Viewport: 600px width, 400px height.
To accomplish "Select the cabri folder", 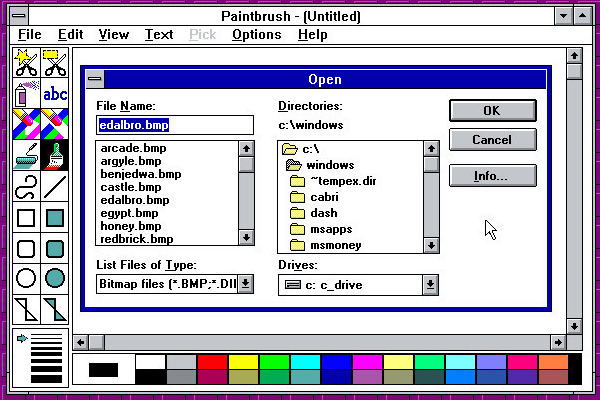I will 314,197.
